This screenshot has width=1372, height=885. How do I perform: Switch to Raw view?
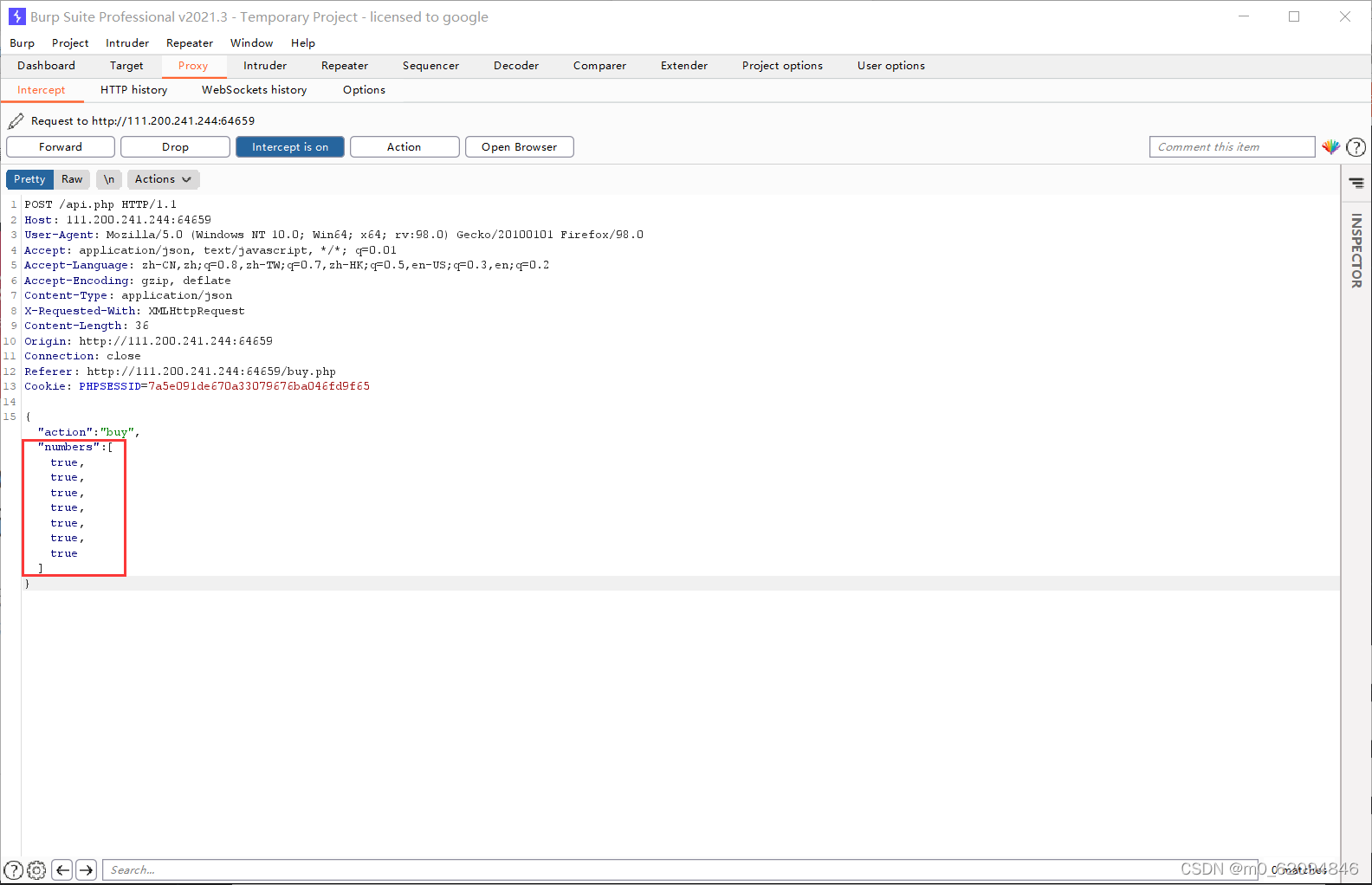tap(72, 179)
